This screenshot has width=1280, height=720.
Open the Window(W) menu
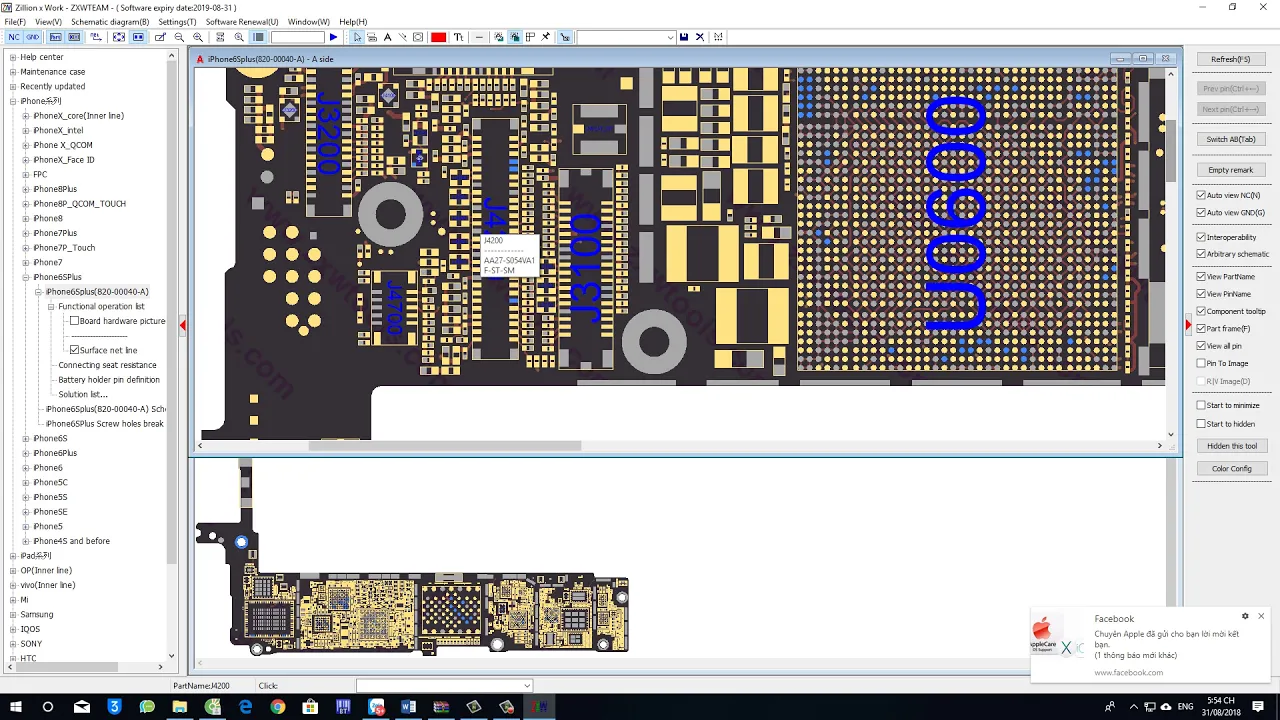(309, 21)
